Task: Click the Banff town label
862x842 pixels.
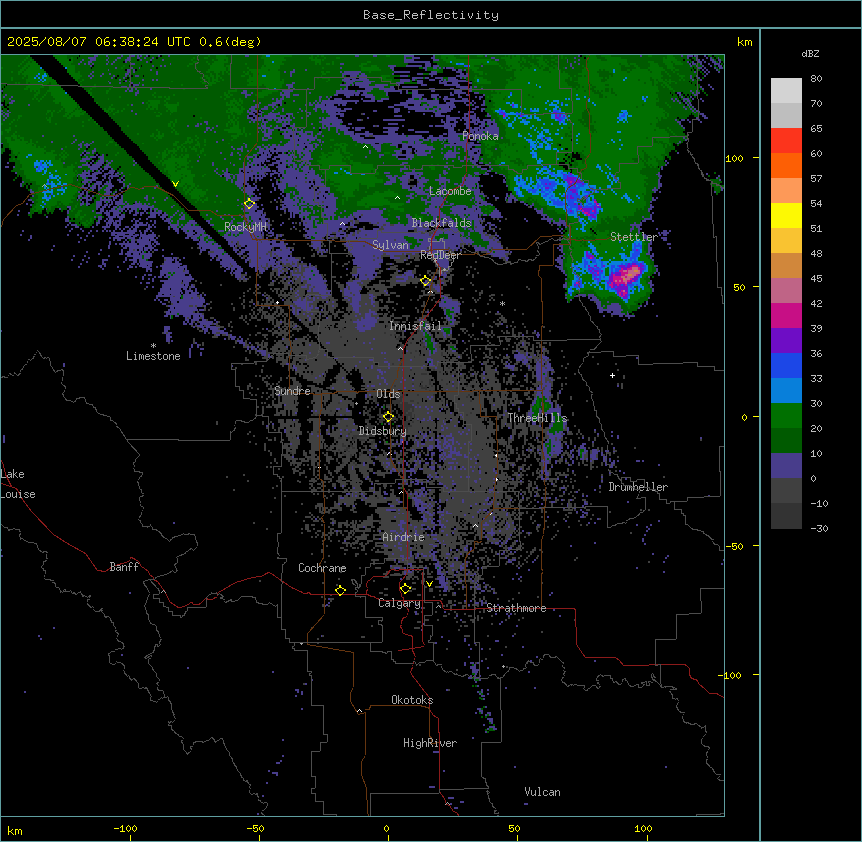Action: (x=124, y=567)
